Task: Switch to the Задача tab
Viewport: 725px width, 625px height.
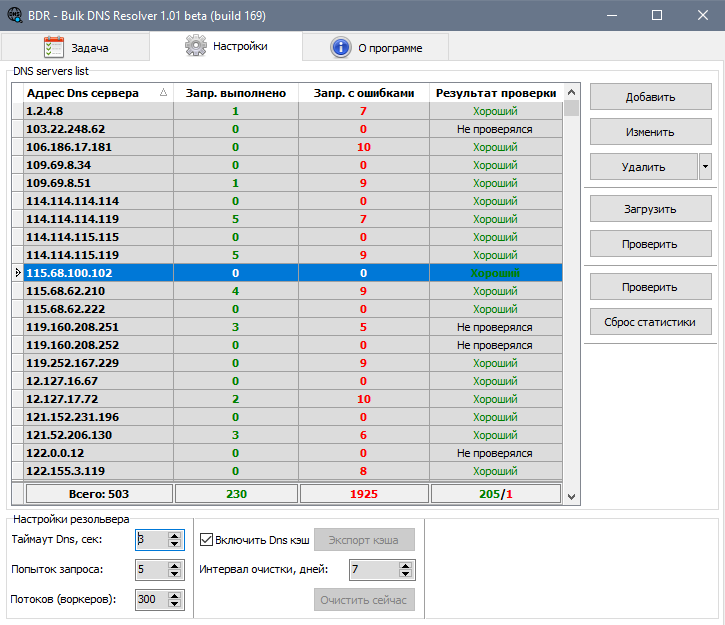Action: [x=75, y=47]
